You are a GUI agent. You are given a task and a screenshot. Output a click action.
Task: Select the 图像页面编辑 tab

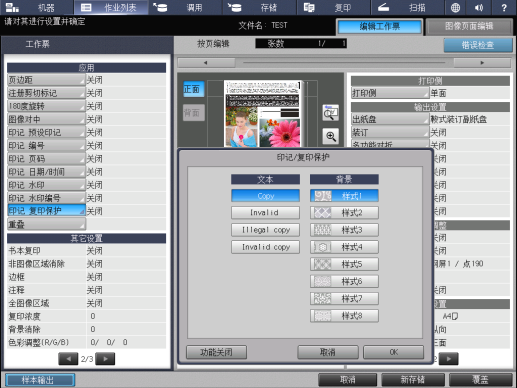469,27
